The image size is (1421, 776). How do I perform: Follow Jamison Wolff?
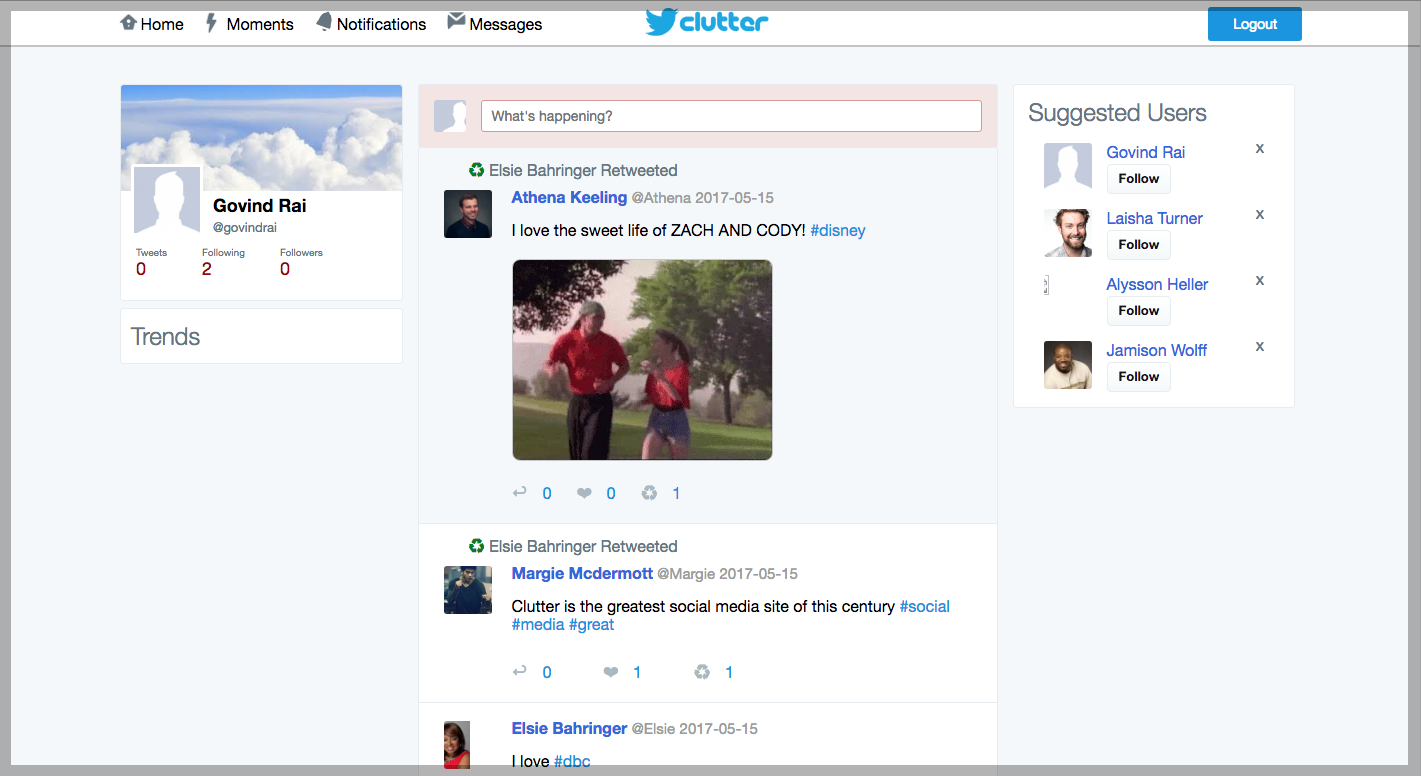(x=1139, y=377)
